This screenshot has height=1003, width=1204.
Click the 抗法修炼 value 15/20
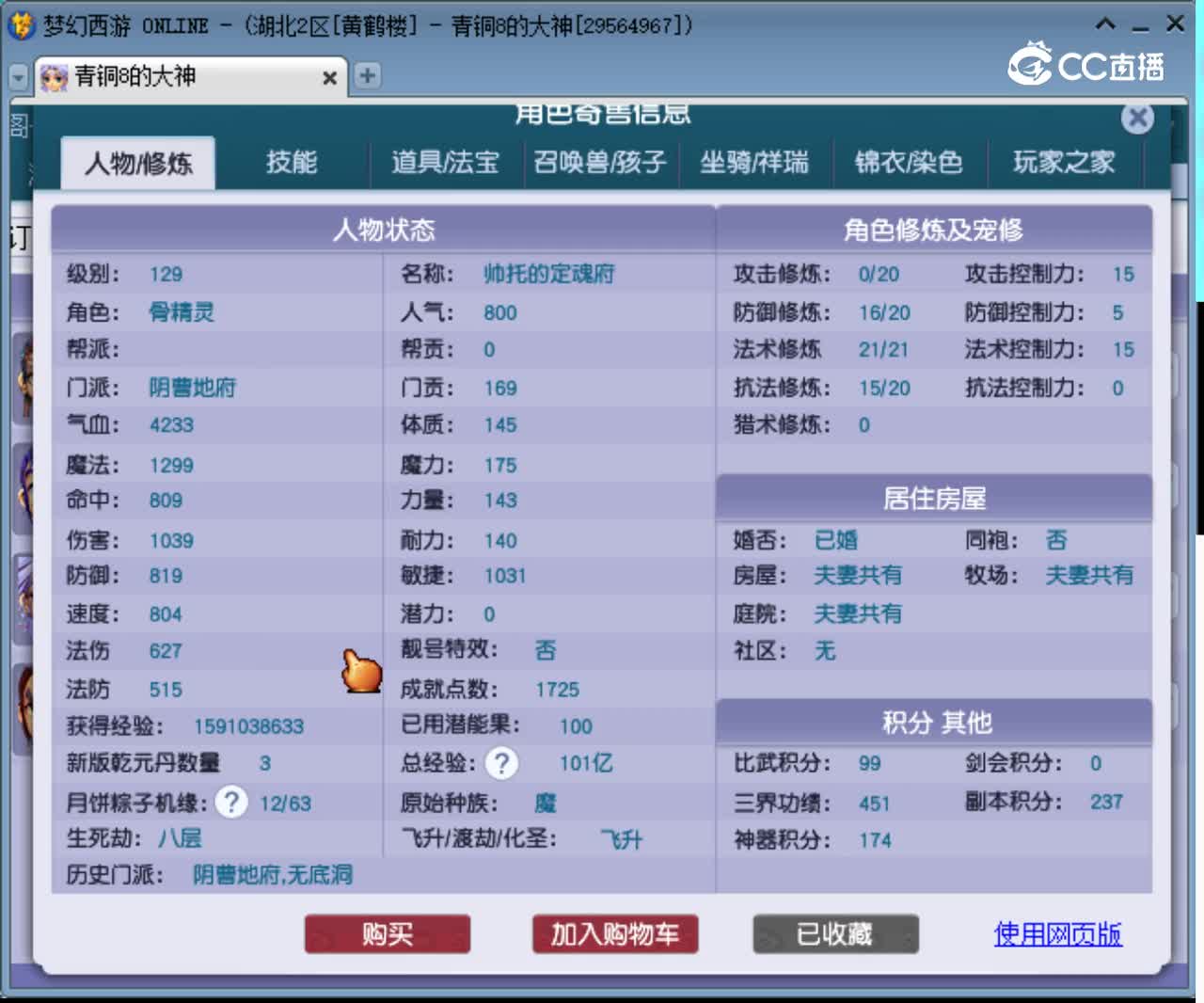[884, 389]
